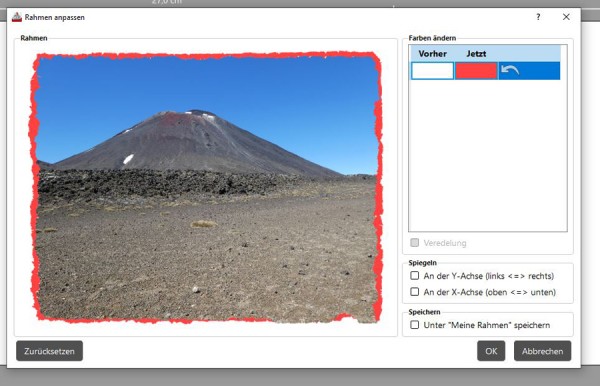Pick the red Jetzt color swatch

476,71
